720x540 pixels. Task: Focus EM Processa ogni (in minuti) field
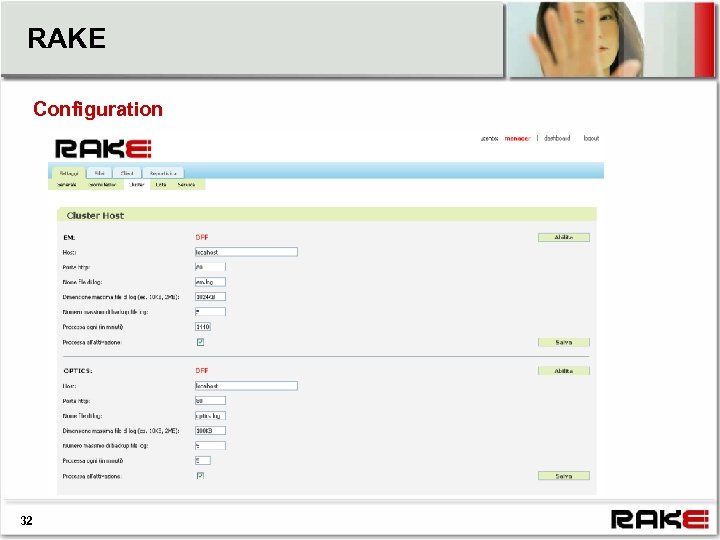tap(203, 327)
